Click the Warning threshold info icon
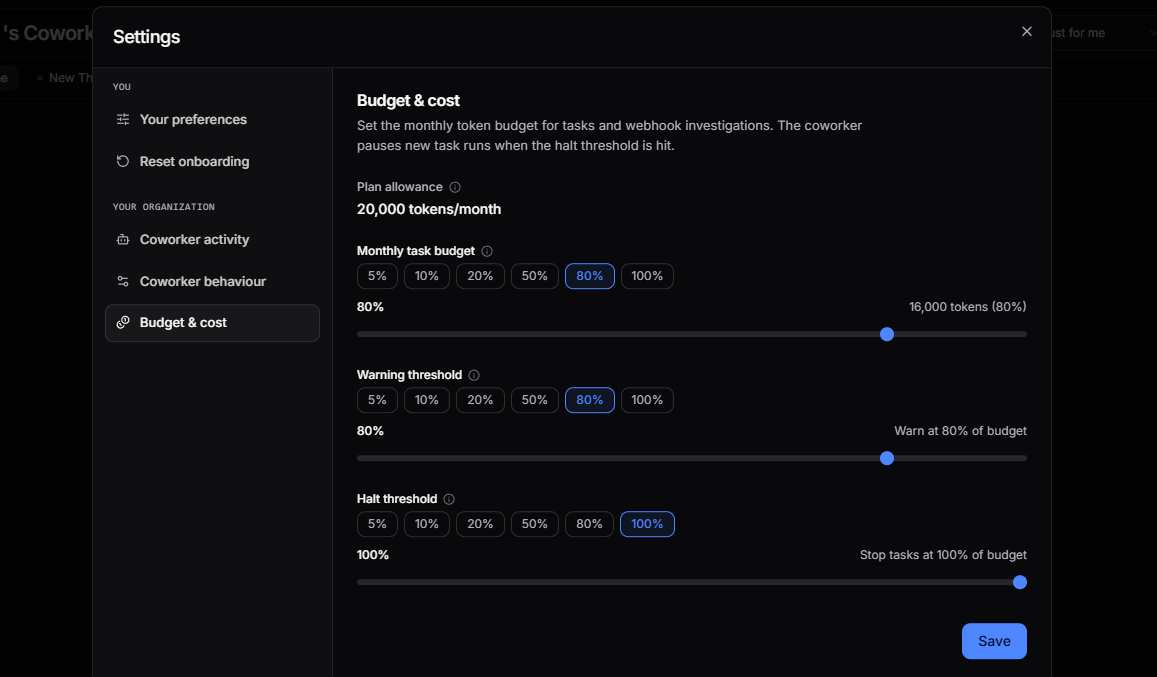The height and width of the screenshot is (677, 1157). (474, 375)
